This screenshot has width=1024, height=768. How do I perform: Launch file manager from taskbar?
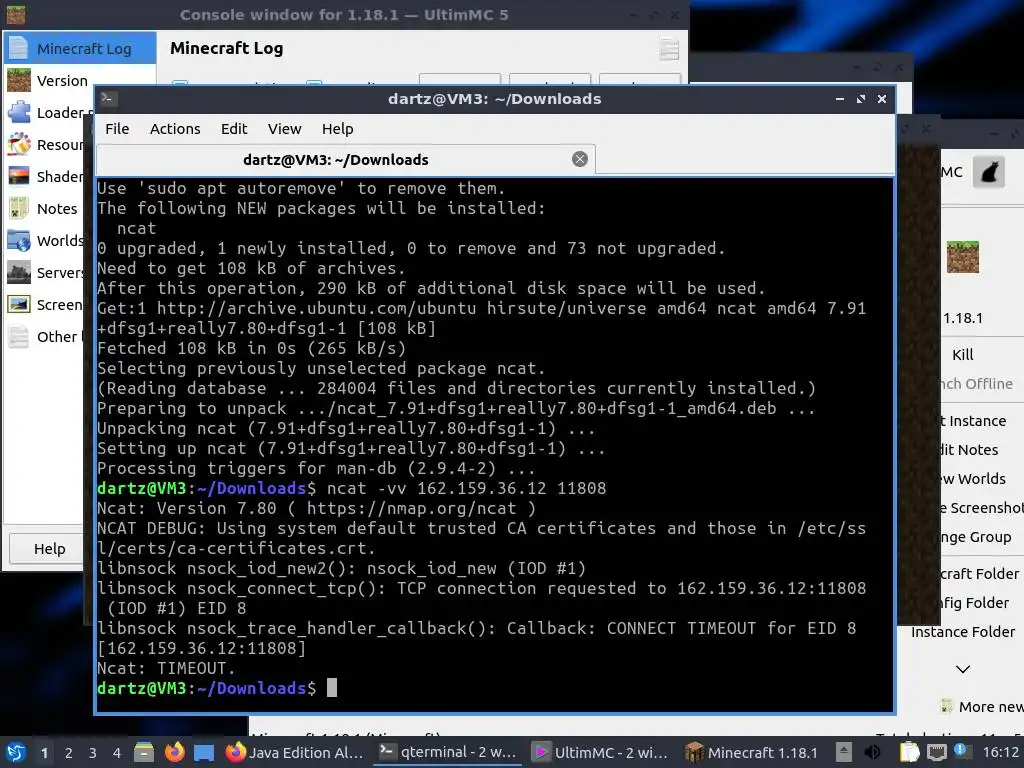click(144, 752)
